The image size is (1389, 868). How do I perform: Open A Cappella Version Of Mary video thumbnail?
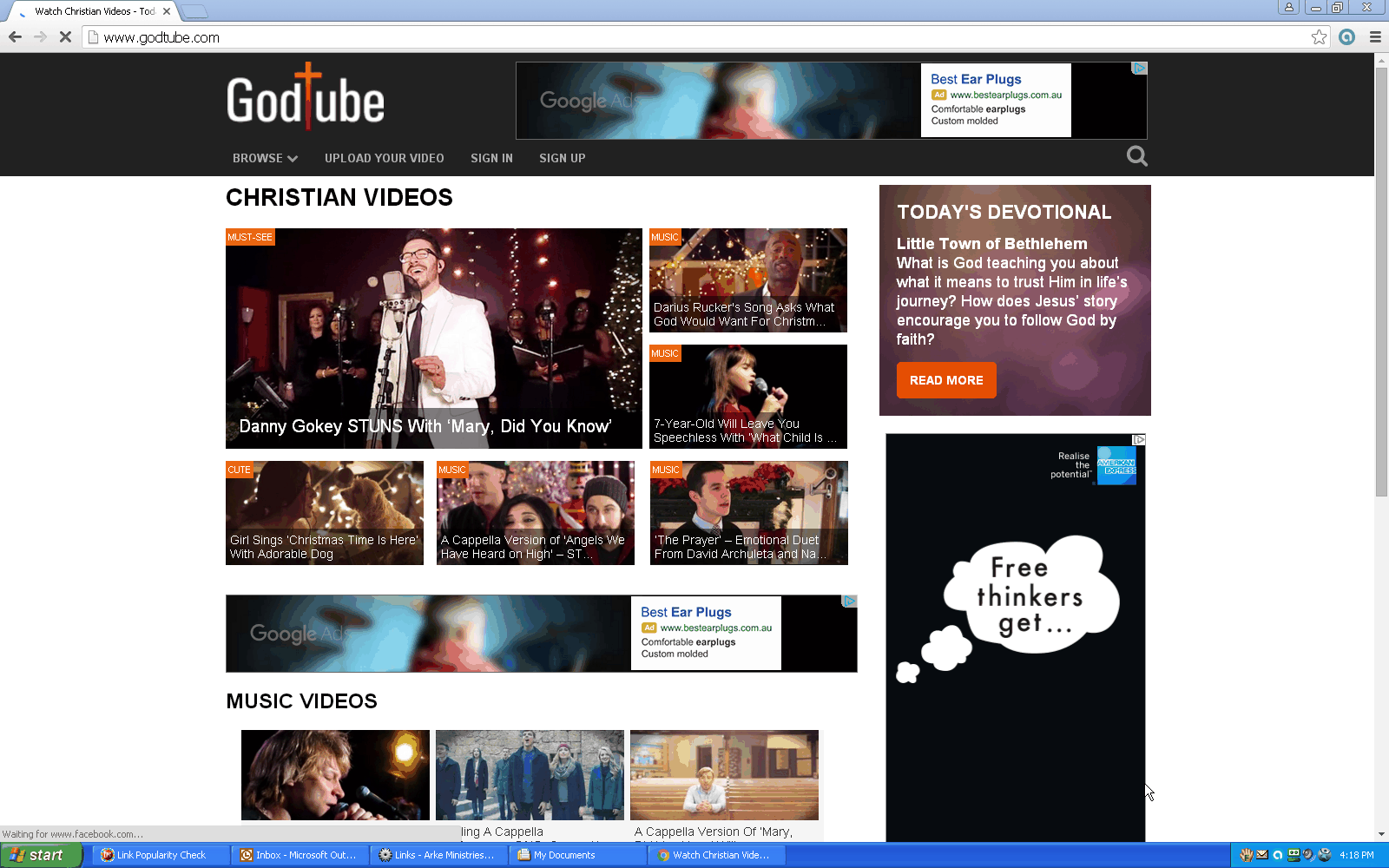[x=724, y=775]
